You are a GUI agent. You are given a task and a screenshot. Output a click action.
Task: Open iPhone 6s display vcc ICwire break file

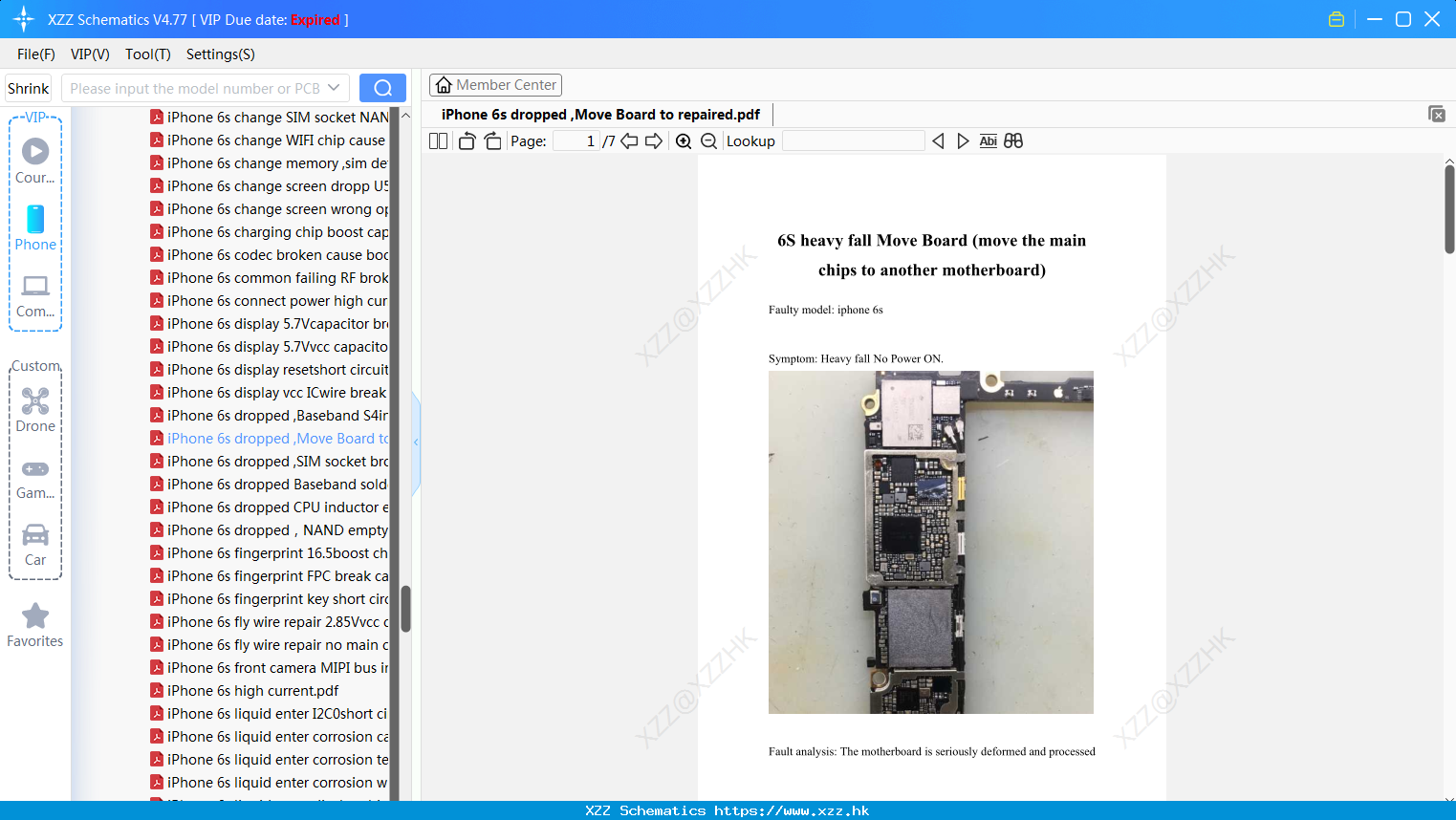pos(269,393)
